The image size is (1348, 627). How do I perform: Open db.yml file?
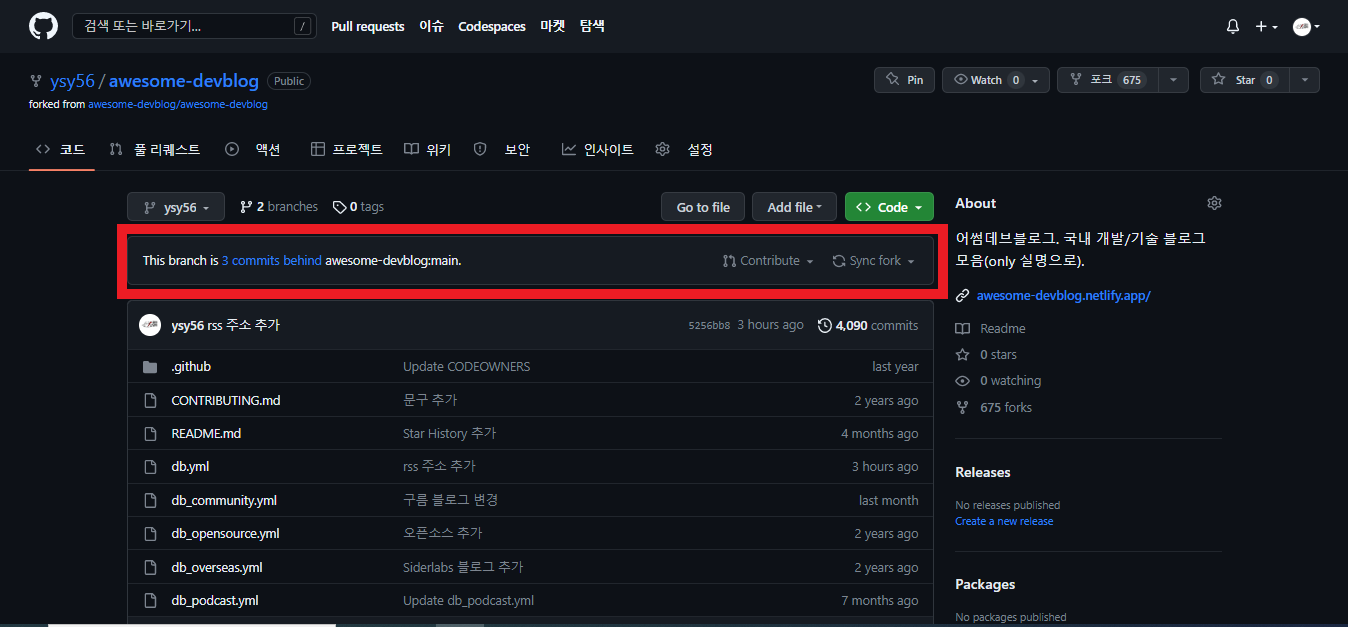pos(190,467)
